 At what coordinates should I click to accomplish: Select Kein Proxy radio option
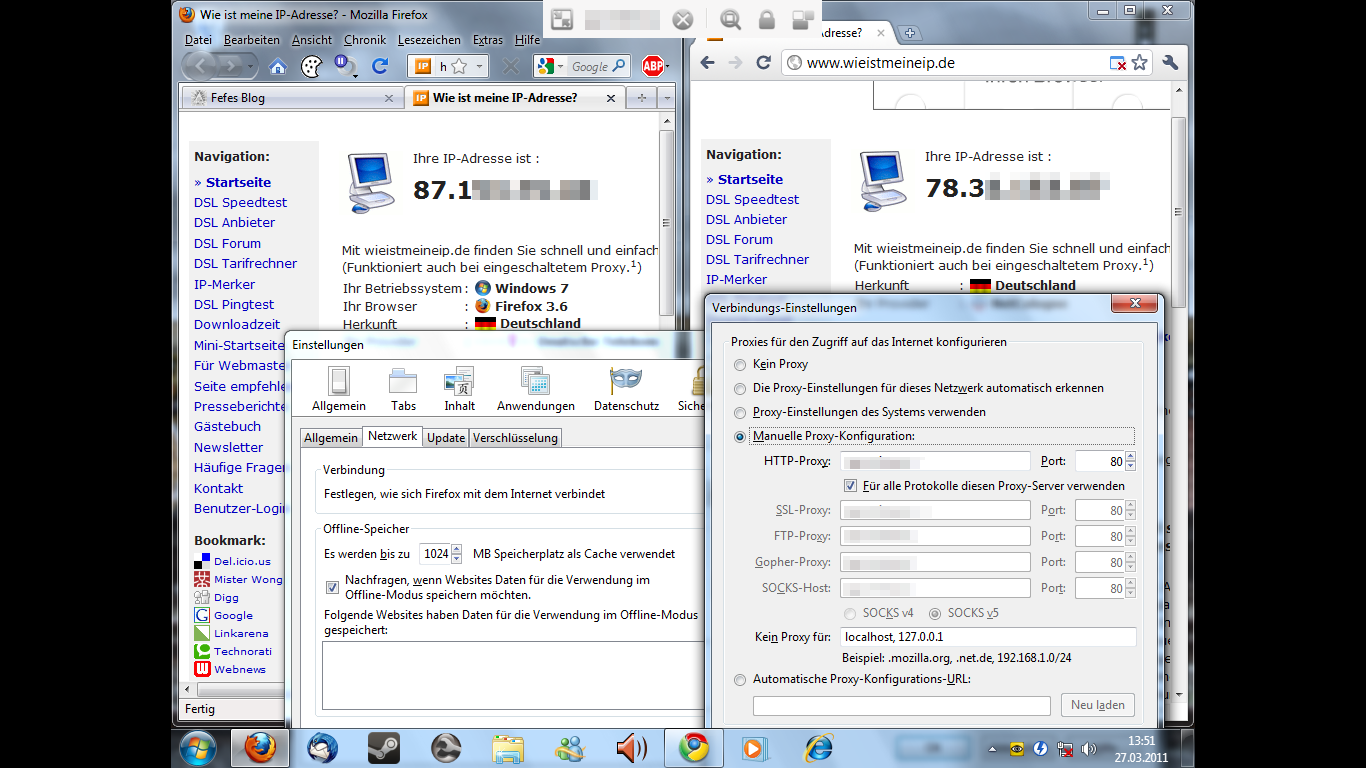(740, 365)
